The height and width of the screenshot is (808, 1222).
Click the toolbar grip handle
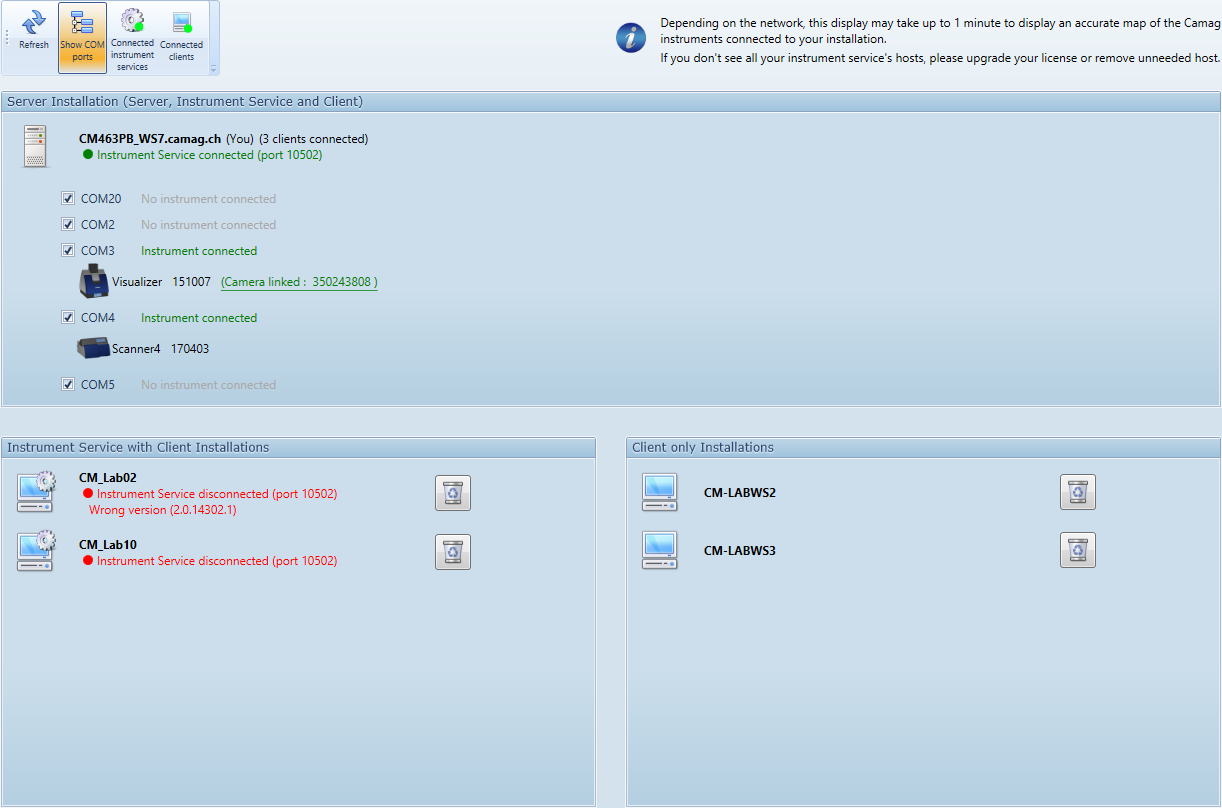7,38
